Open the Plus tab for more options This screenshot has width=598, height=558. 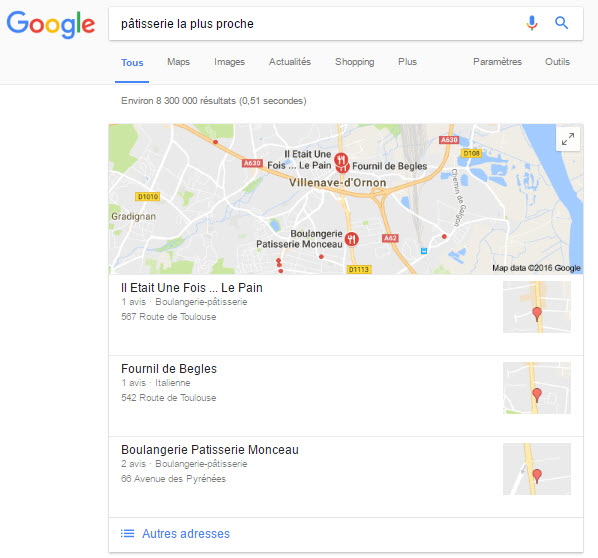coord(407,62)
